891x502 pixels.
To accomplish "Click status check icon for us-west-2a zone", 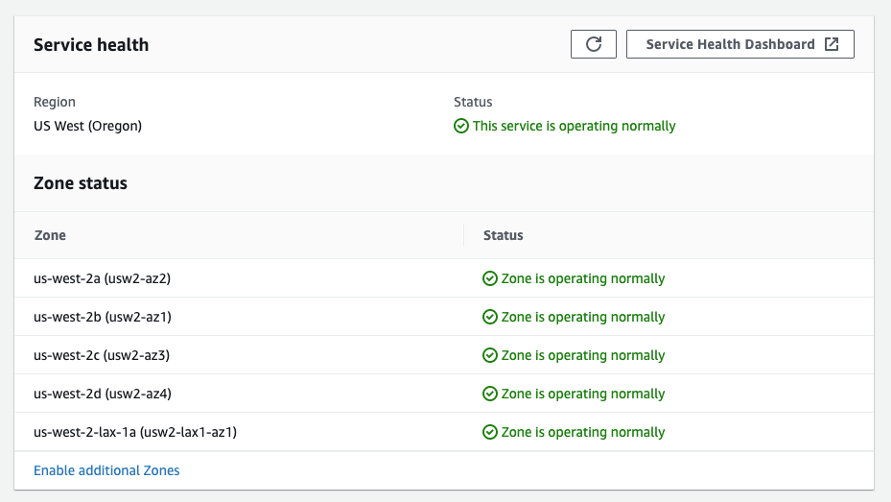I will click(490, 279).
